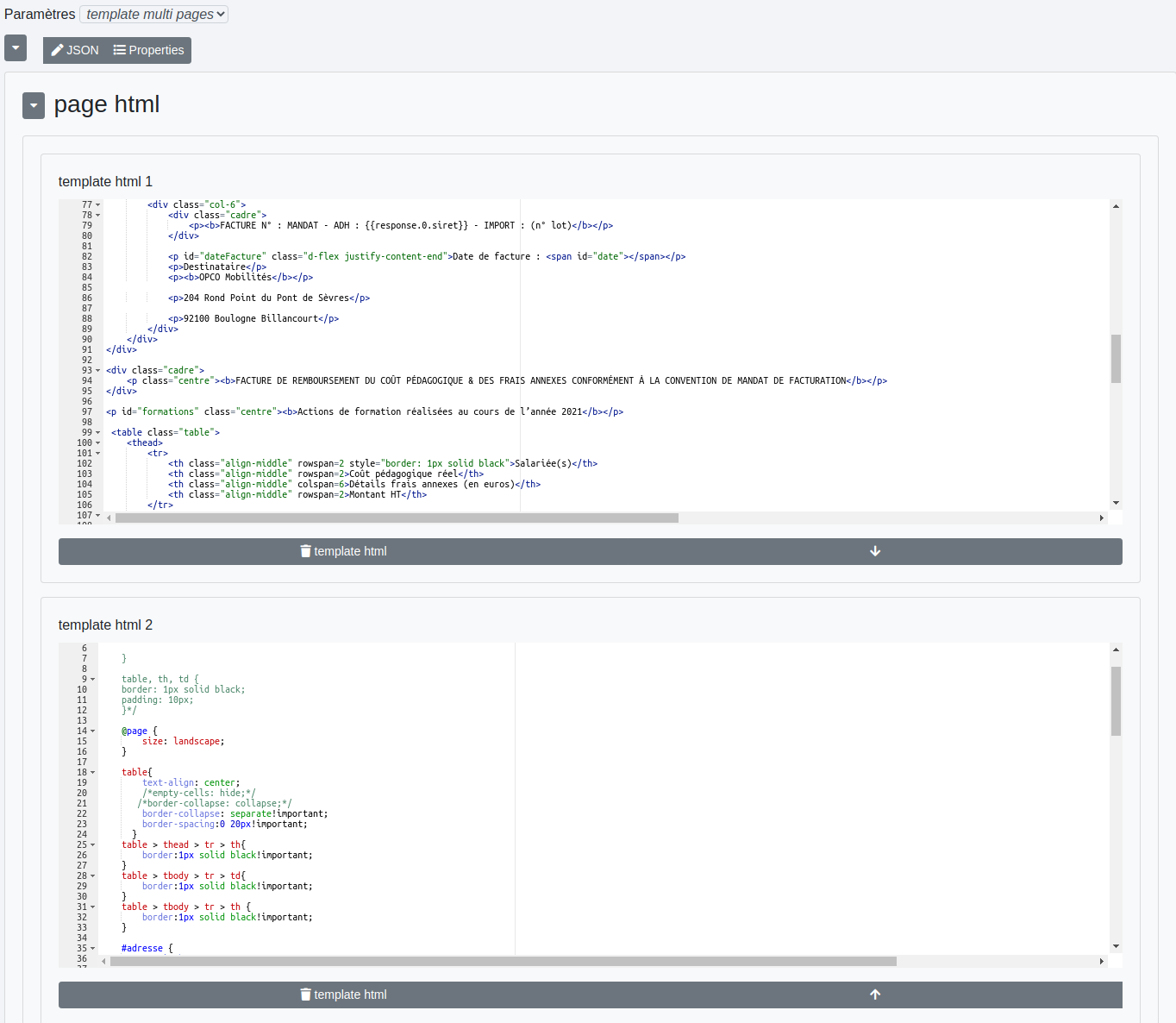This screenshot has width=1176, height=1023.
Task: Open the JSON editor with the pencil button
Action: click(x=75, y=50)
